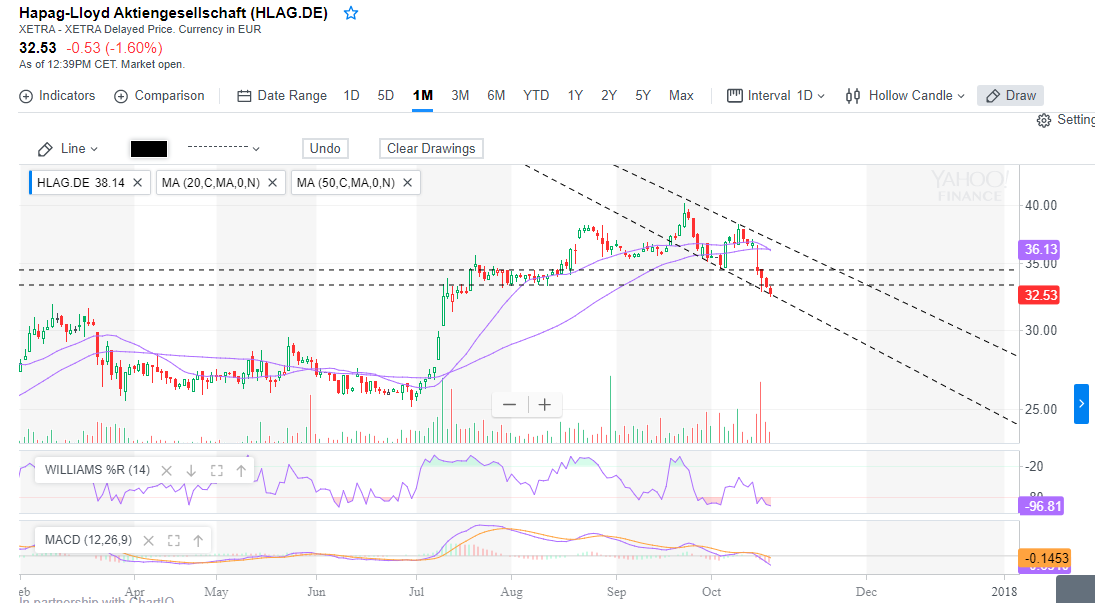Select the 6M time range

tap(496, 96)
